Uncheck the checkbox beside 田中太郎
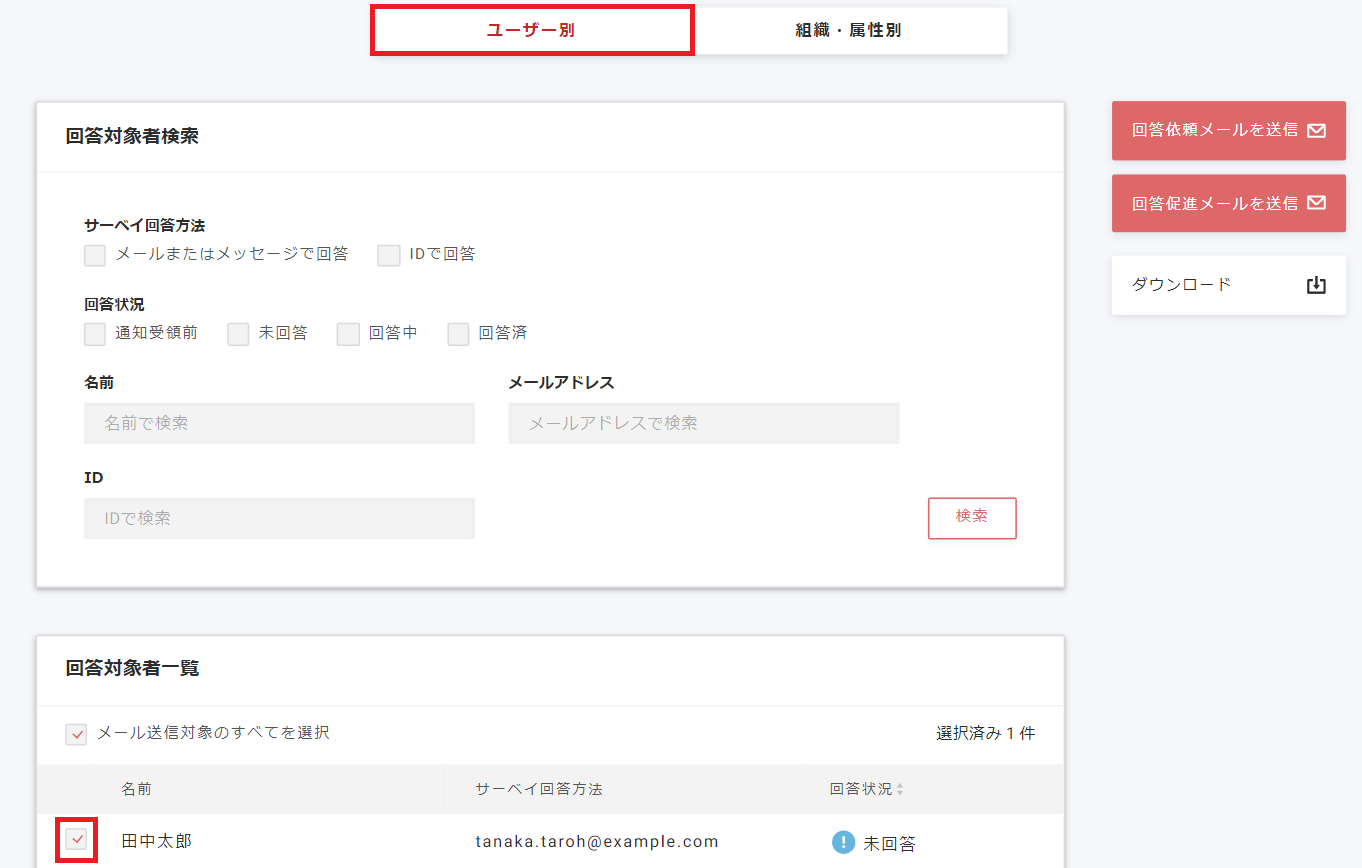 76,840
